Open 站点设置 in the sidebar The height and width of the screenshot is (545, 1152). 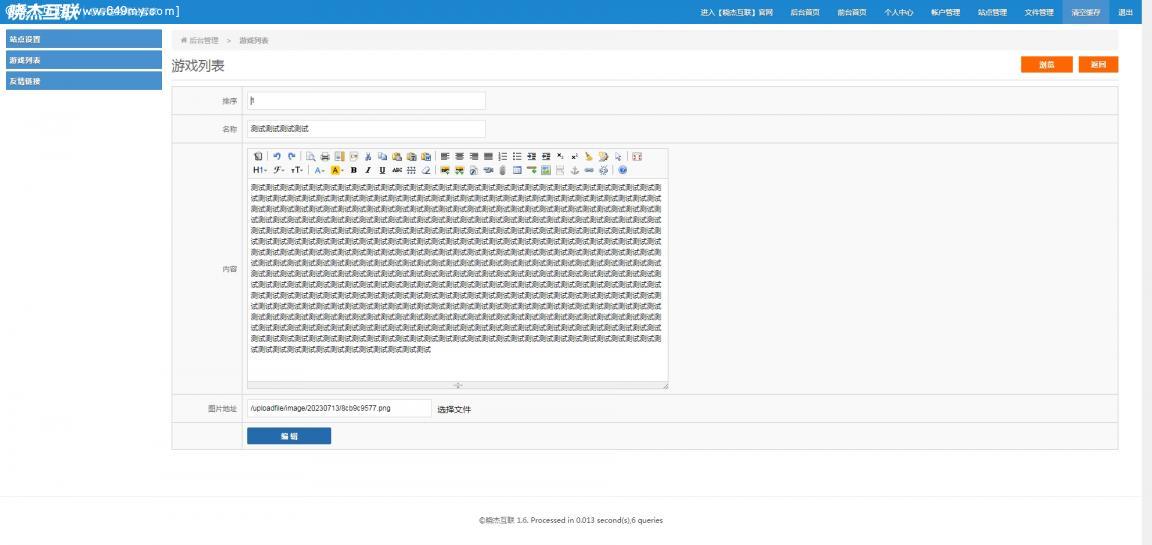tap(84, 39)
